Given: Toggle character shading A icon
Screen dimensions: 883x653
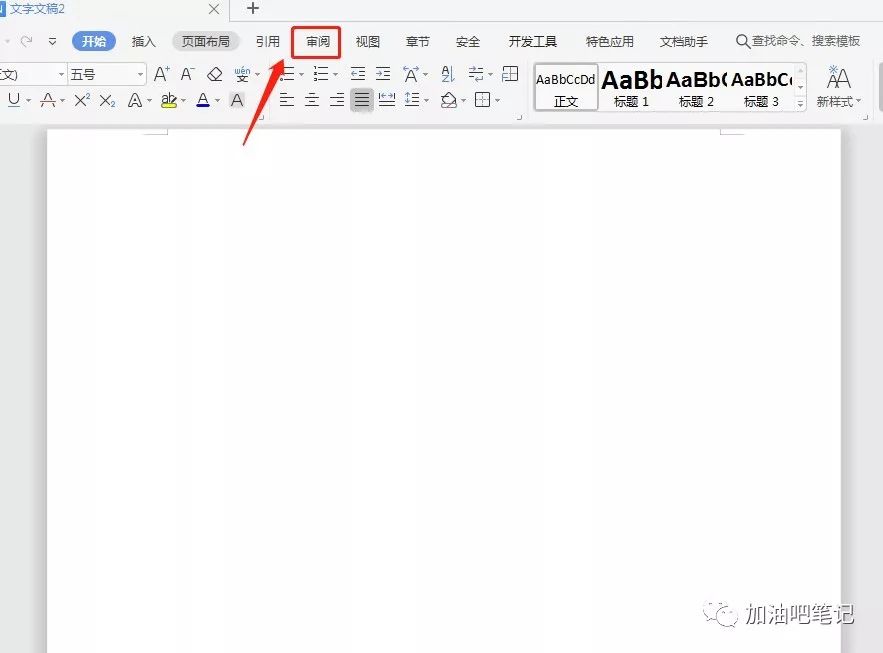Looking at the screenshot, I should [x=237, y=100].
